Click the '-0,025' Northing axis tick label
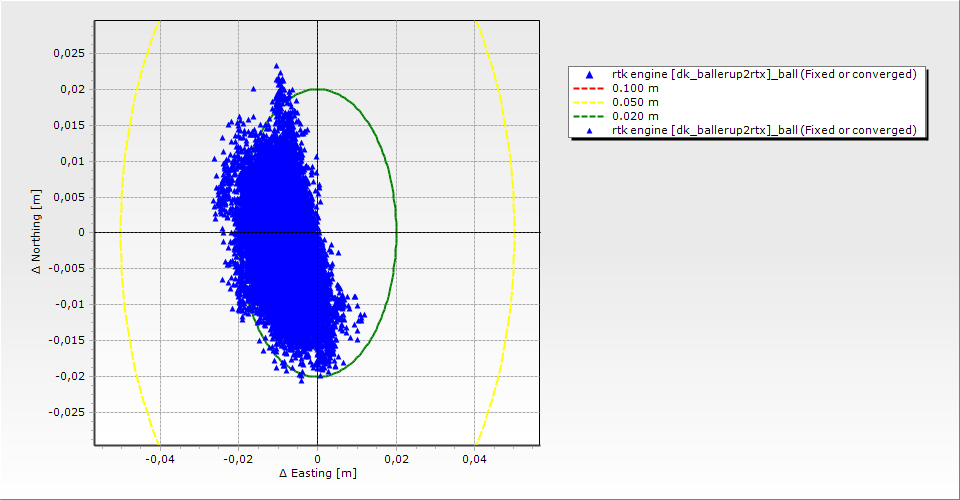Viewport: 960px width, 500px height. pos(67,412)
